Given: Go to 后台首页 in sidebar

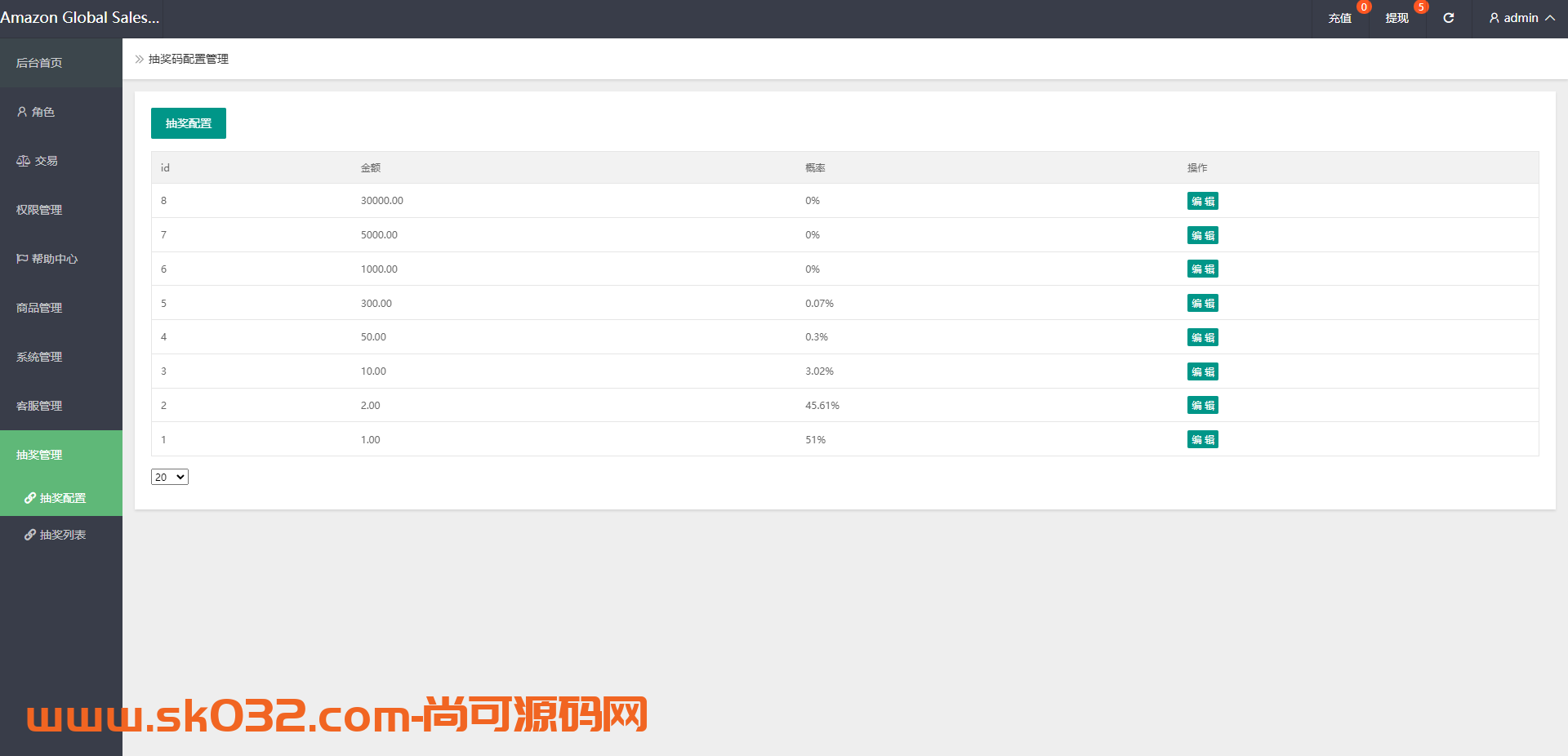Looking at the screenshot, I should click(x=61, y=63).
